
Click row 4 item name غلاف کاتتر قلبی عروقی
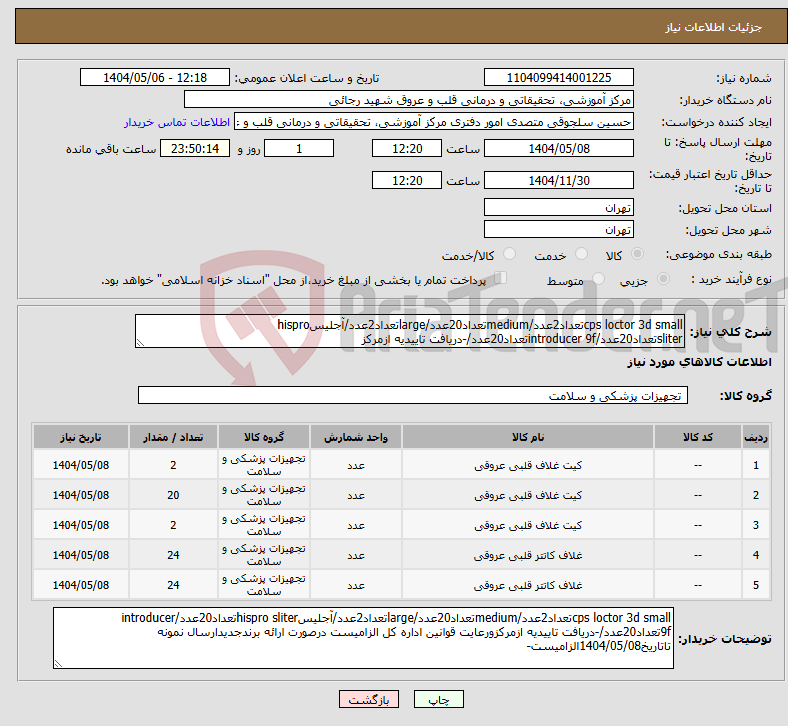point(528,555)
